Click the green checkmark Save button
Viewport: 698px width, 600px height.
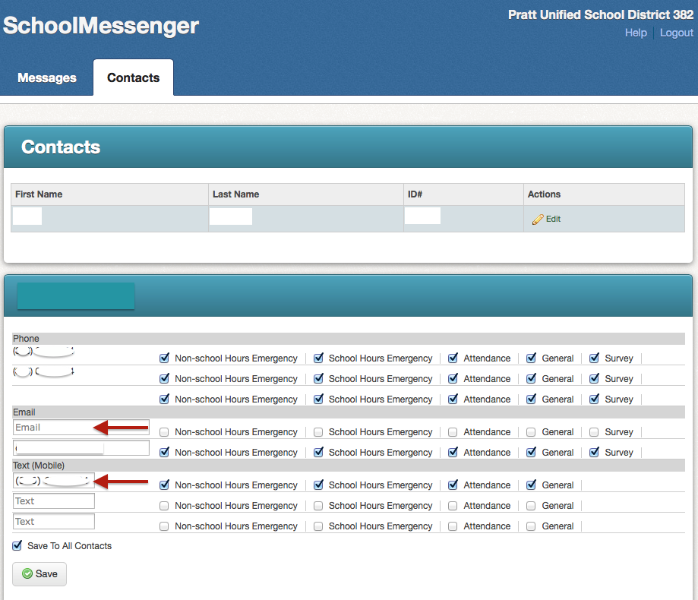[x=40, y=574]
